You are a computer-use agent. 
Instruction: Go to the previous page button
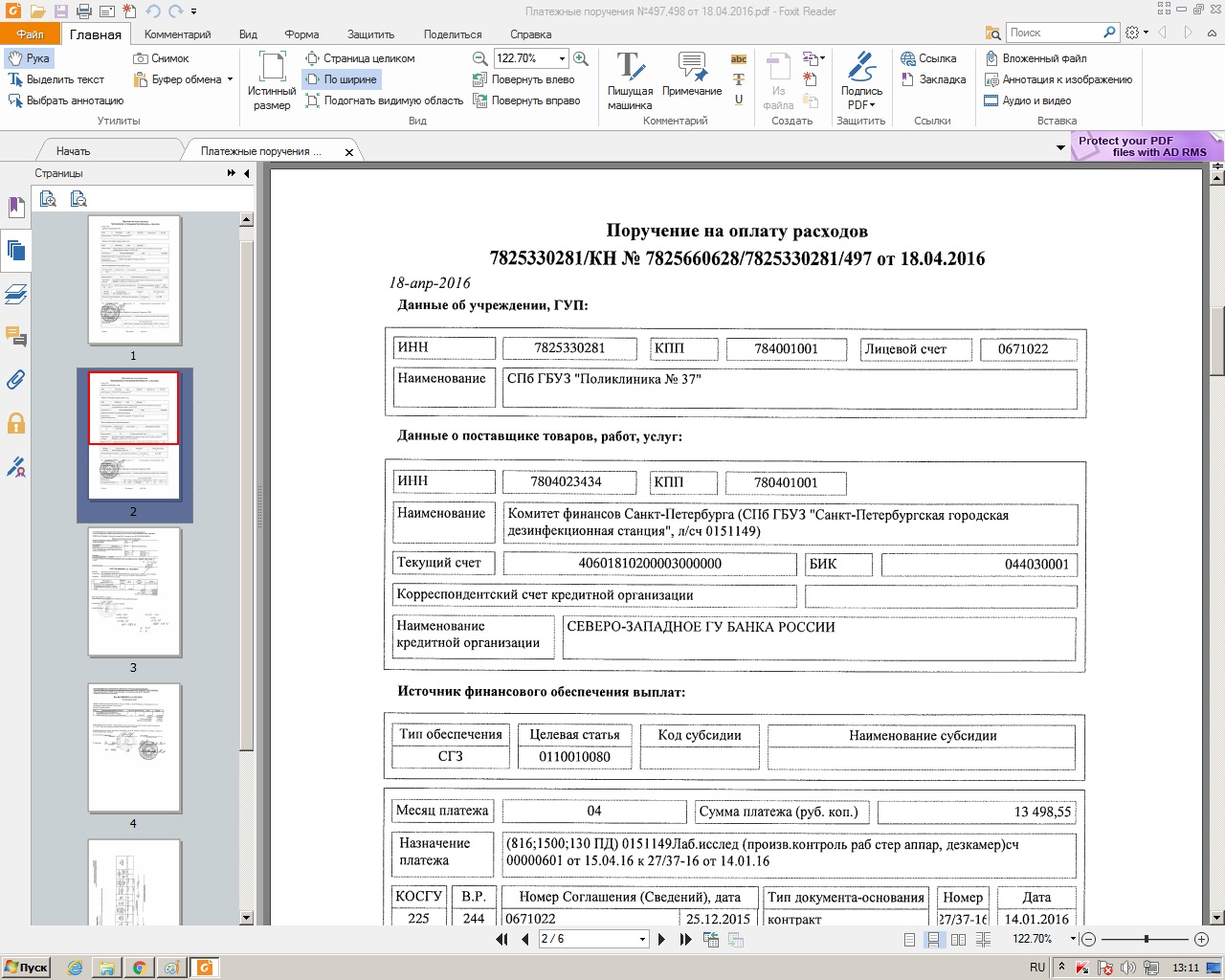524,940
